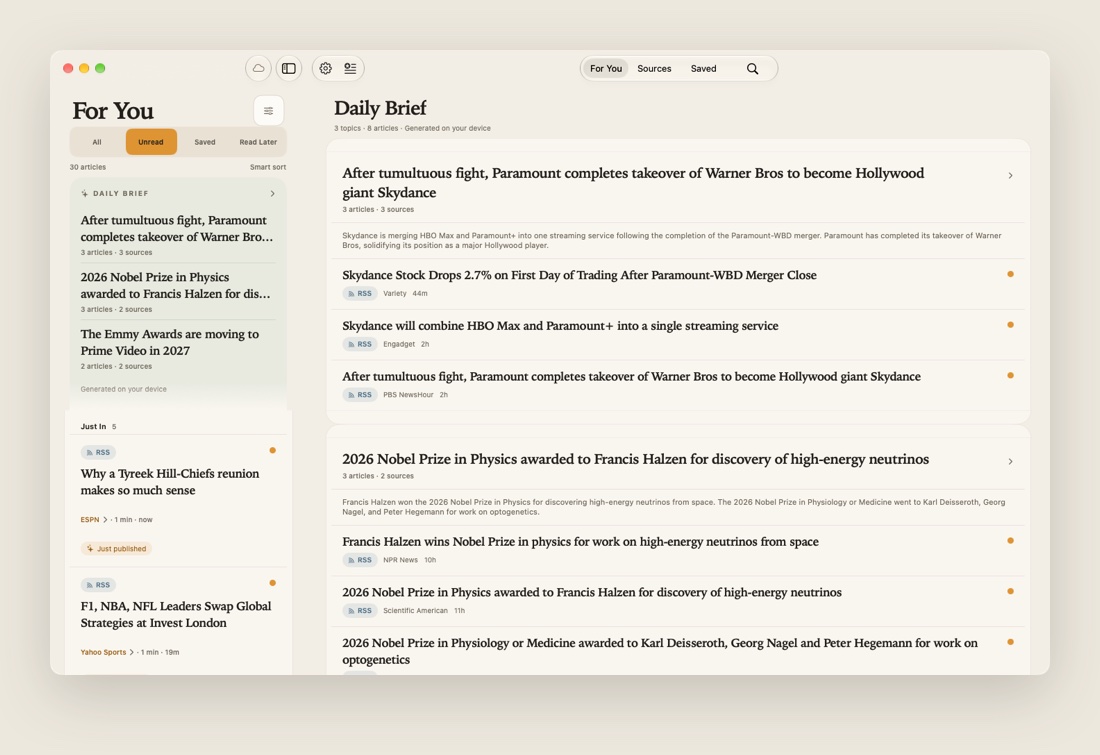Click the Francis Halzen summary paragraph
The height and width of the screenshot is (755, 1100).
click(x=673, y=507)
